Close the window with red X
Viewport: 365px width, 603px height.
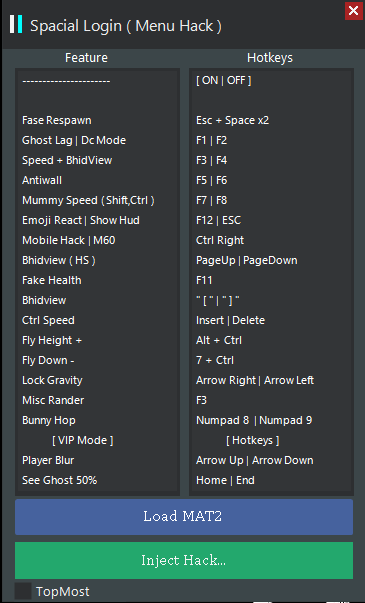353,11
